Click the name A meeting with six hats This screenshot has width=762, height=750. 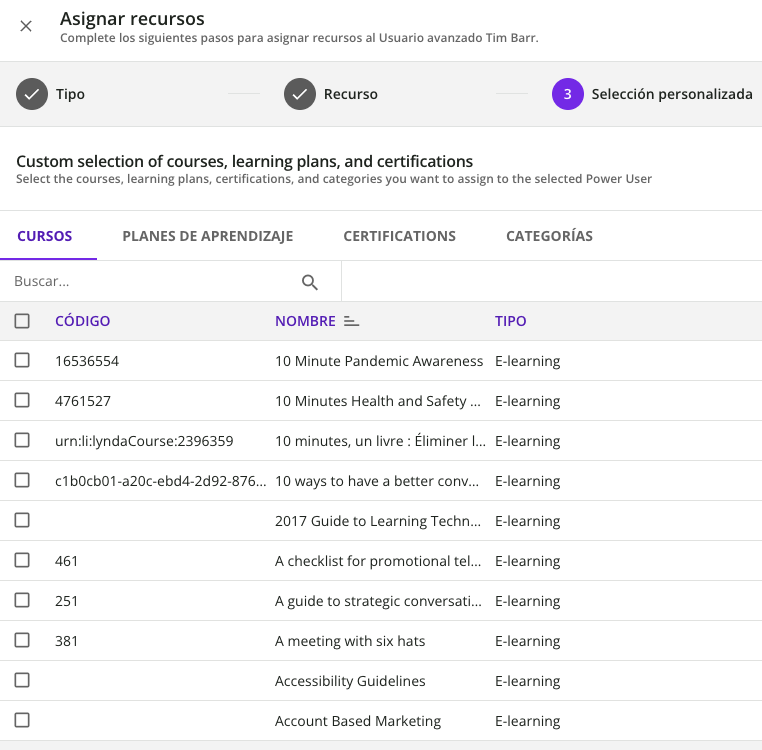(x=350, y=641)
